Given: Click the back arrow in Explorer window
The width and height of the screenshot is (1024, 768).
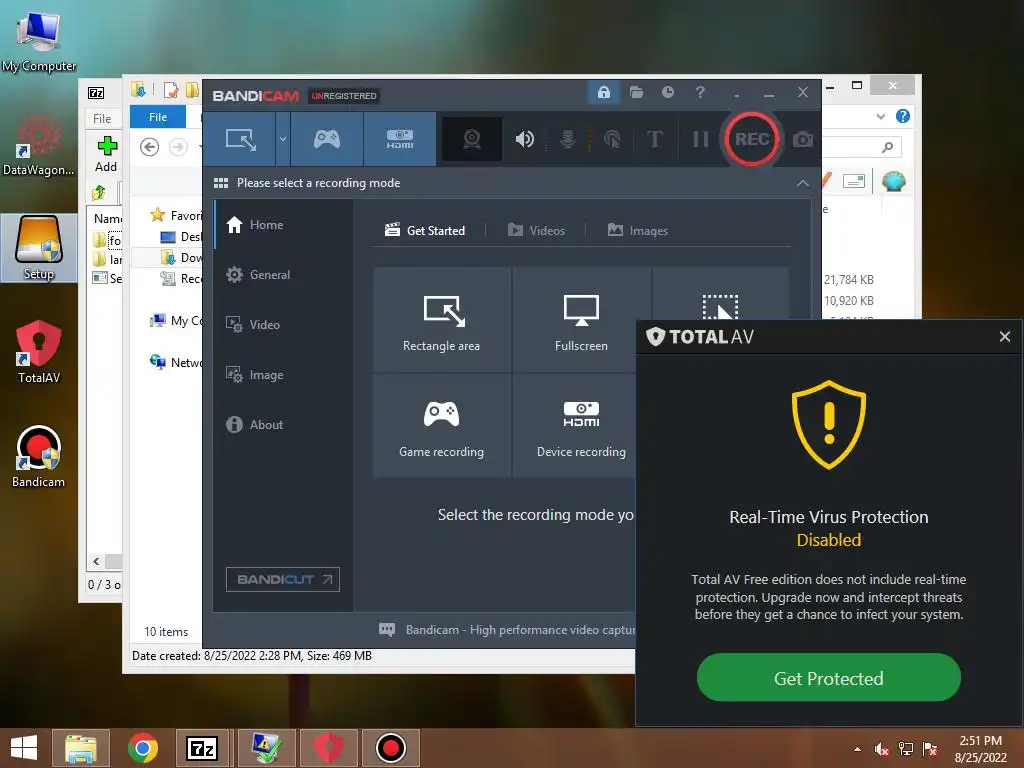Looking at the screenshot, I should point(150,147).
